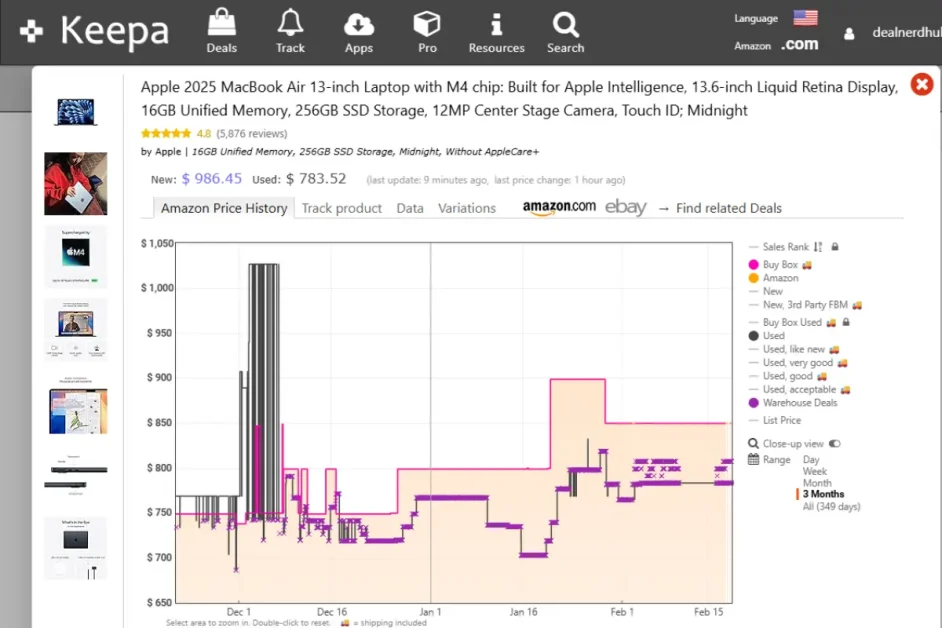Click the Find related Deals link
942x628 pixels.
729,208
